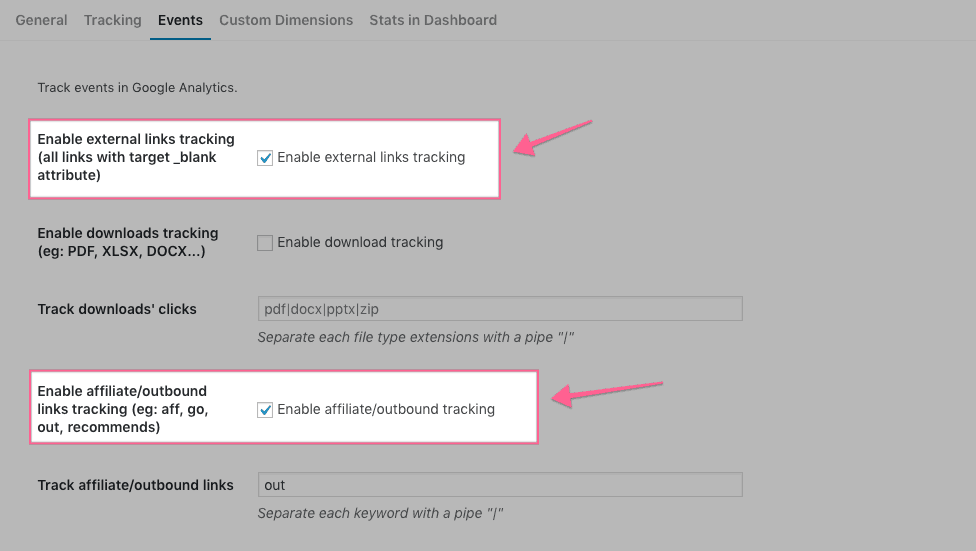This screenshot has height=551, width=976.
Task: Click the file type extensions pipe hint text
Action: point(415,337)
